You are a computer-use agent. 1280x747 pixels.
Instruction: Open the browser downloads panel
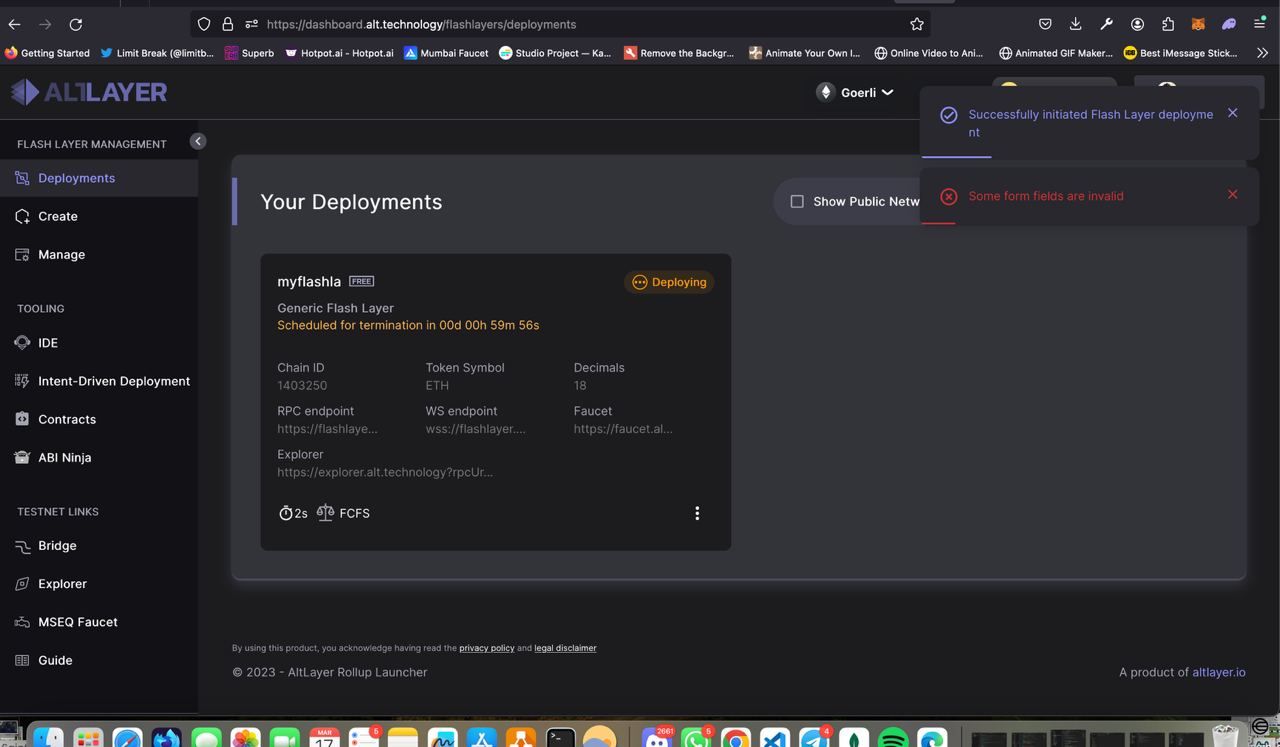point(1075,24)
